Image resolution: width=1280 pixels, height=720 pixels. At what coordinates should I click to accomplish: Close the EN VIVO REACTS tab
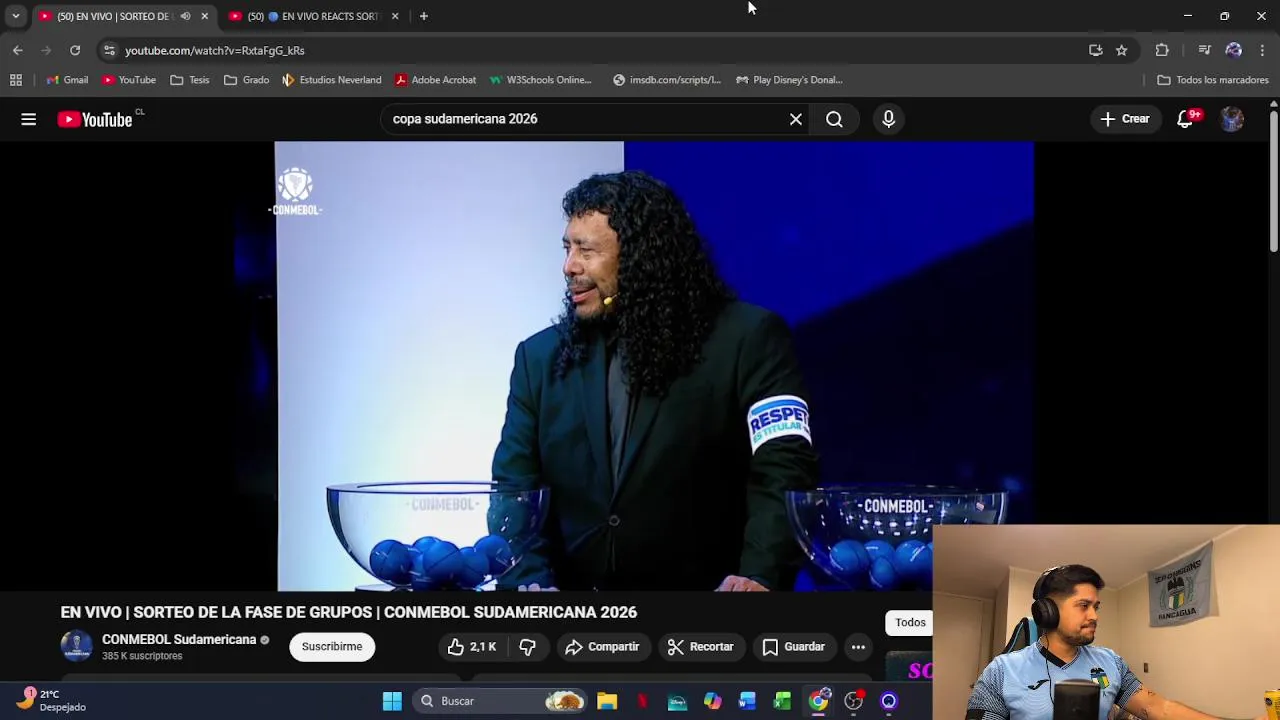point(395,16)
